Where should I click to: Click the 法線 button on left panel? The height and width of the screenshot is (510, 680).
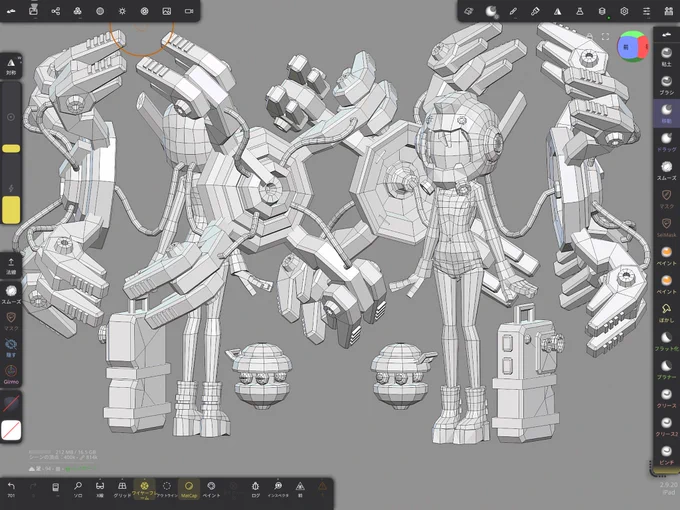11,265
